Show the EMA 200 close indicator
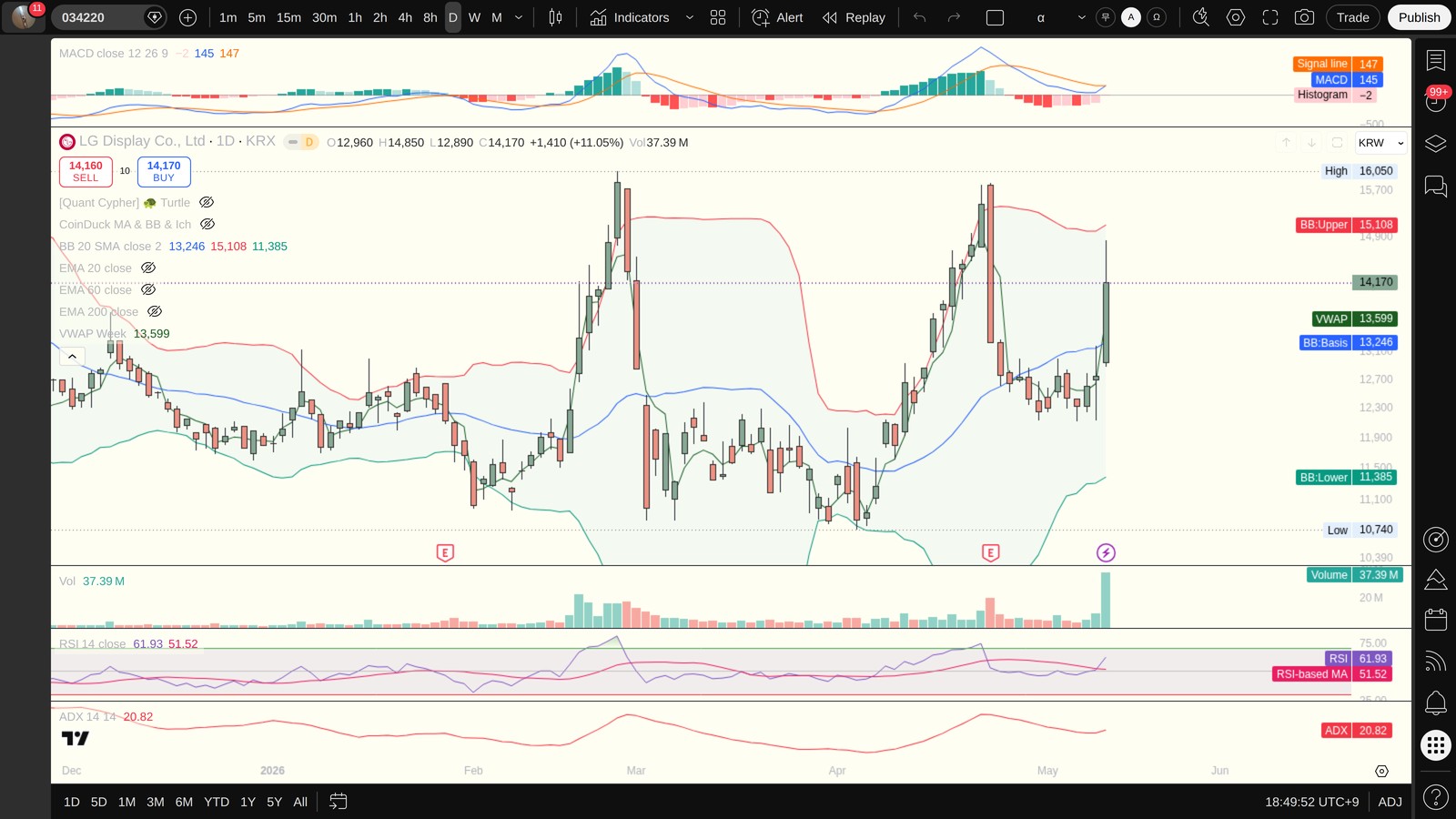 click(155, 311)
